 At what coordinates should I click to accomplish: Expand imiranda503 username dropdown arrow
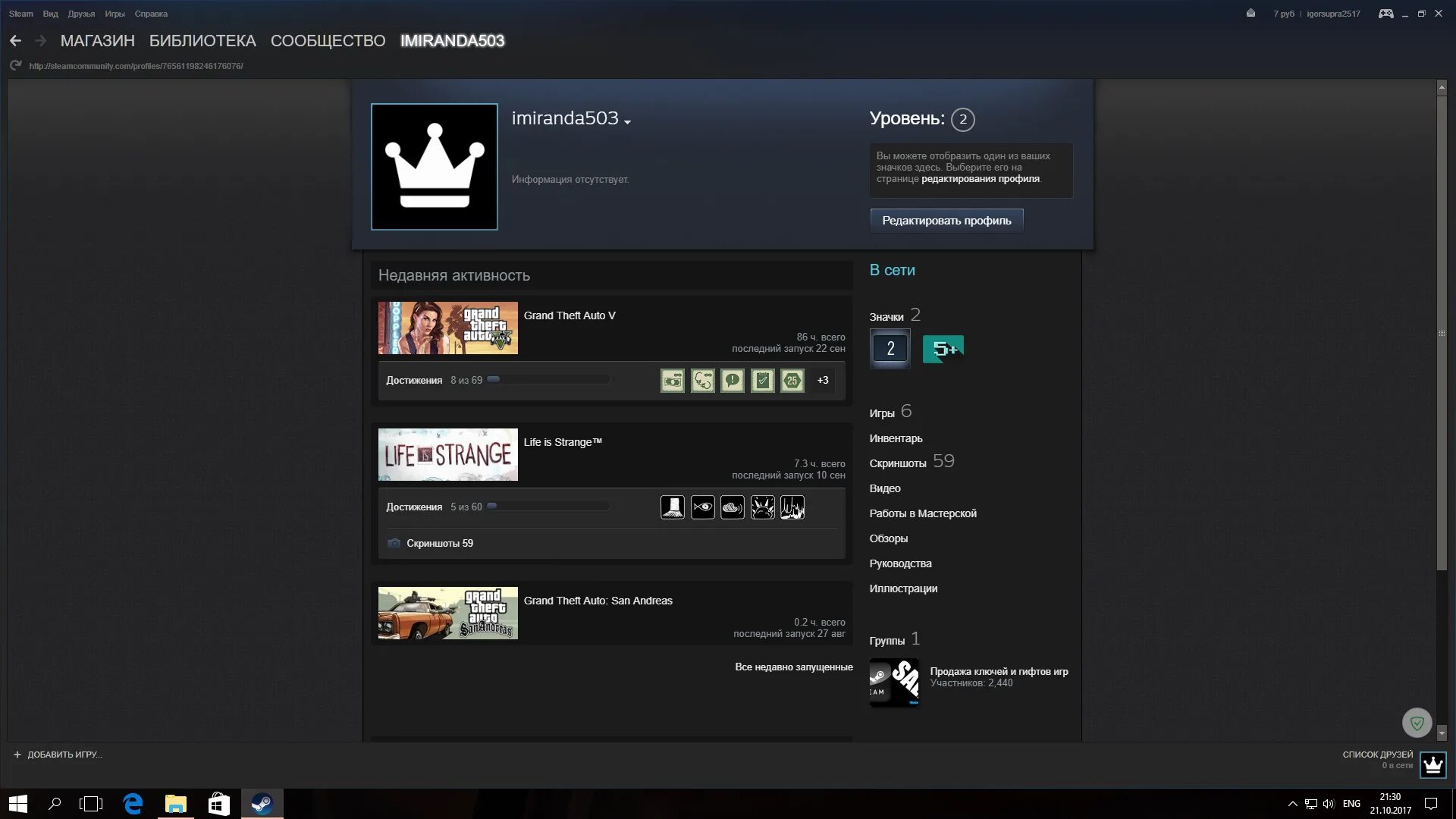coord(627,121)
